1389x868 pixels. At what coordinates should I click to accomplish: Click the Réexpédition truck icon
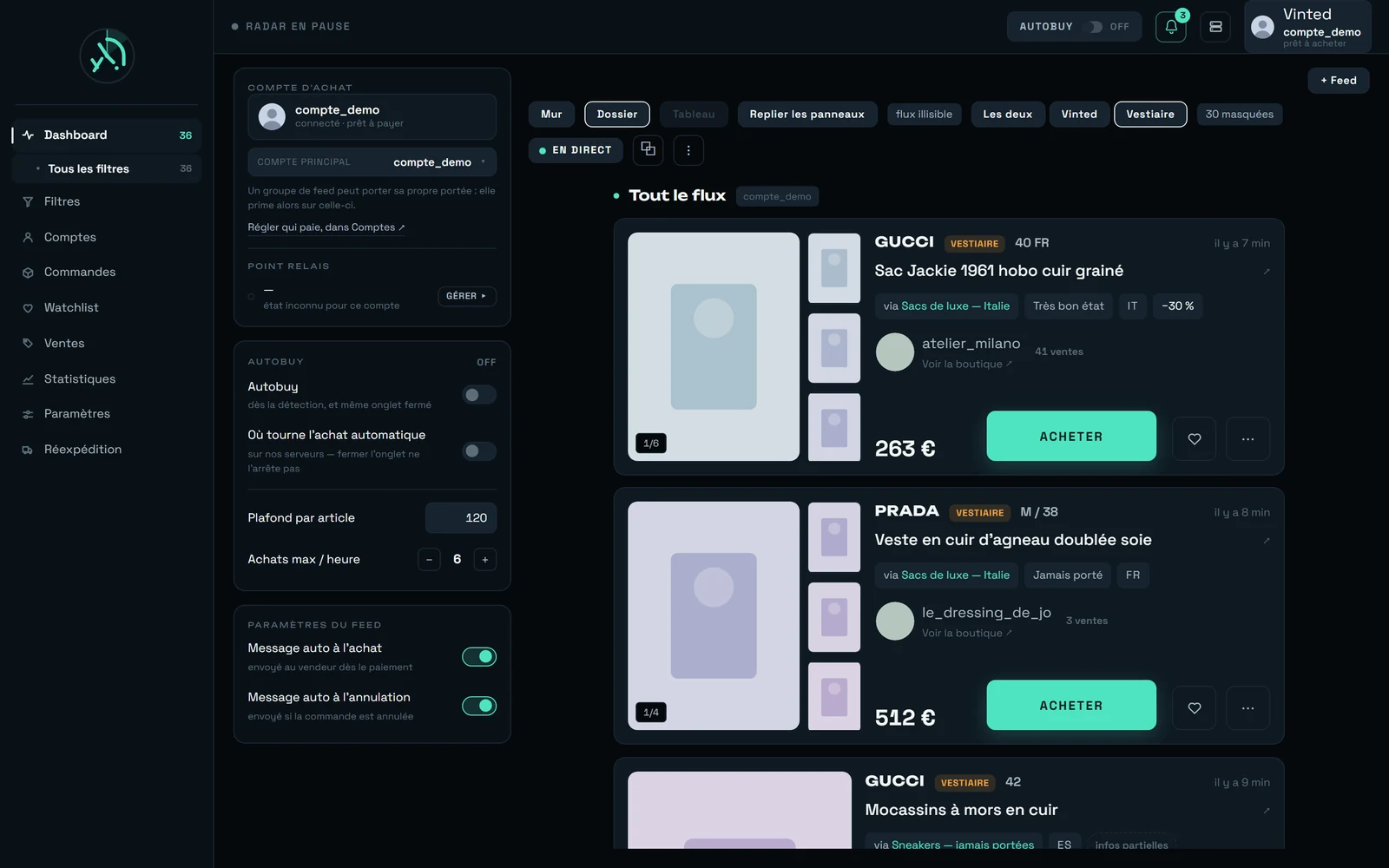coord(28,450)
